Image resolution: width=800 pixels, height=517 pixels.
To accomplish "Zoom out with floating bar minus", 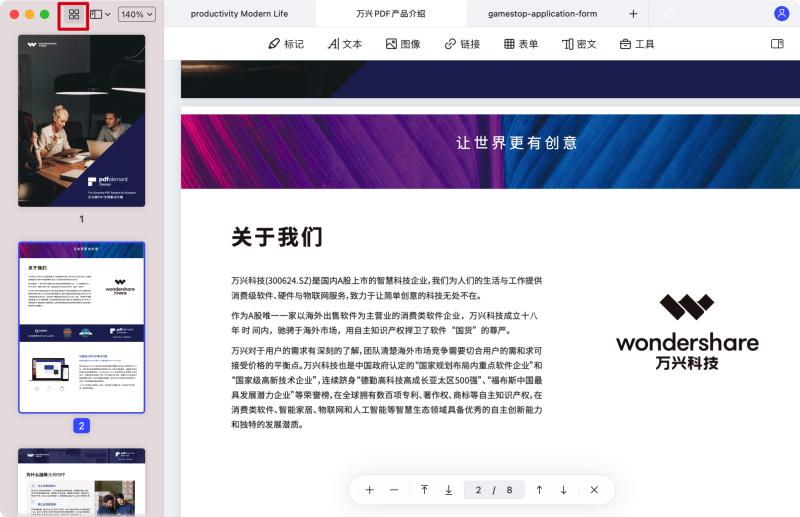I will 394,490.
